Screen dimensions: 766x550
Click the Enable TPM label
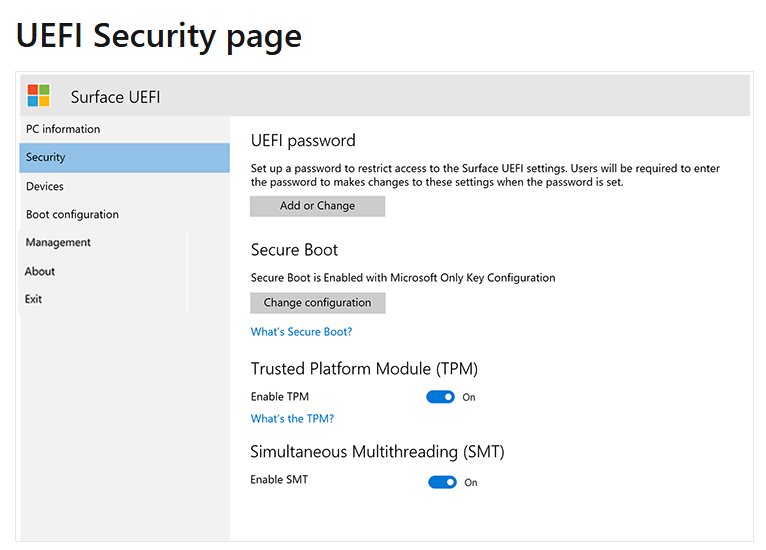tap(279, 397)
